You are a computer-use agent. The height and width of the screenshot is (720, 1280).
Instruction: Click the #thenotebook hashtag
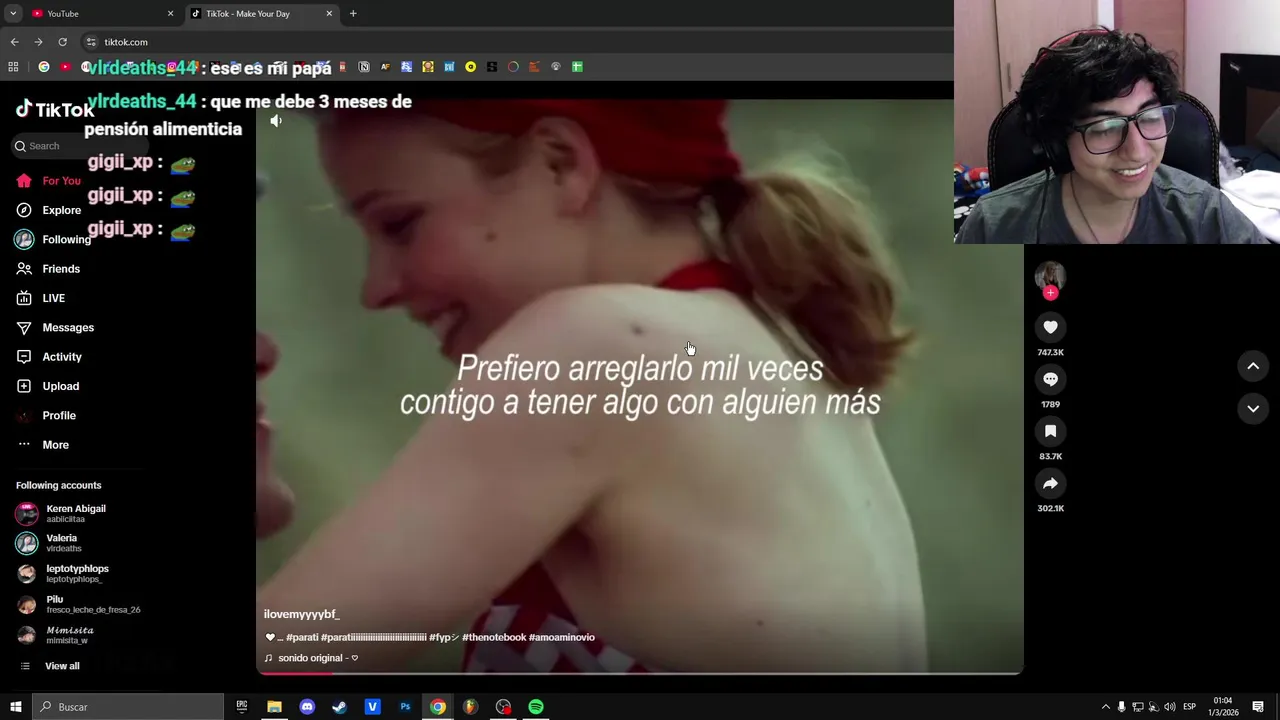pos(493,637)
